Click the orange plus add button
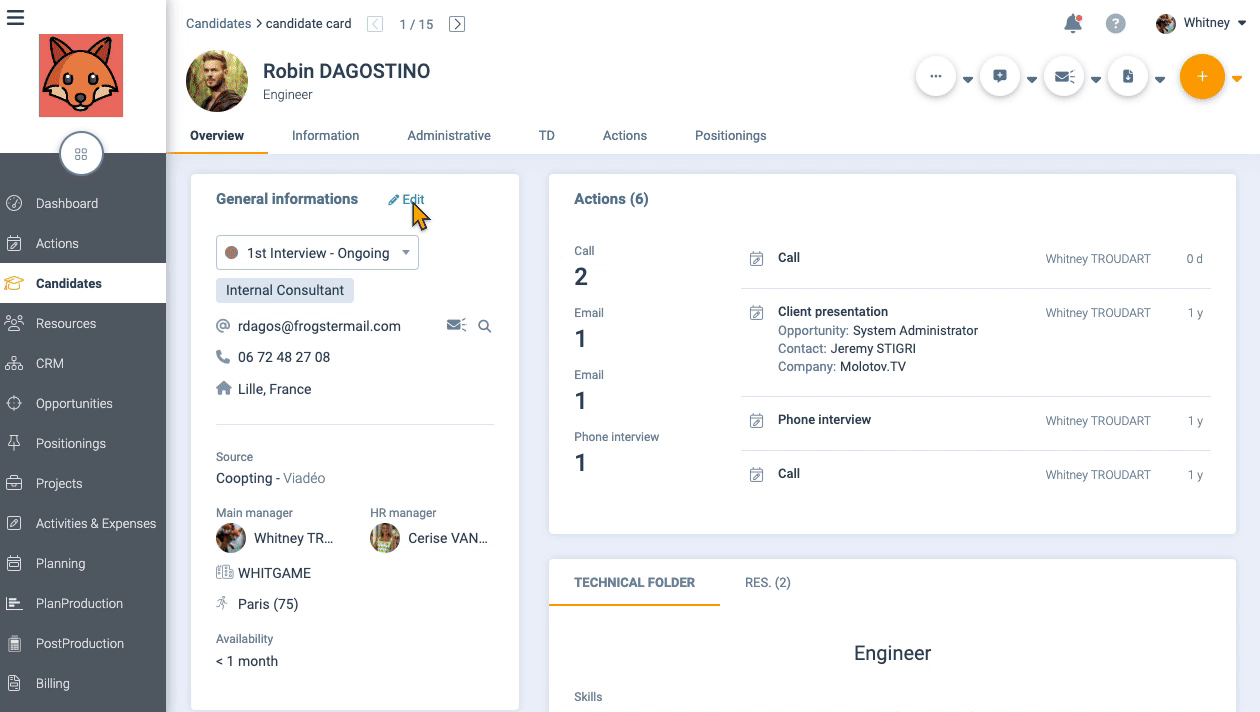1260x712 pixels. point(1202,77)
